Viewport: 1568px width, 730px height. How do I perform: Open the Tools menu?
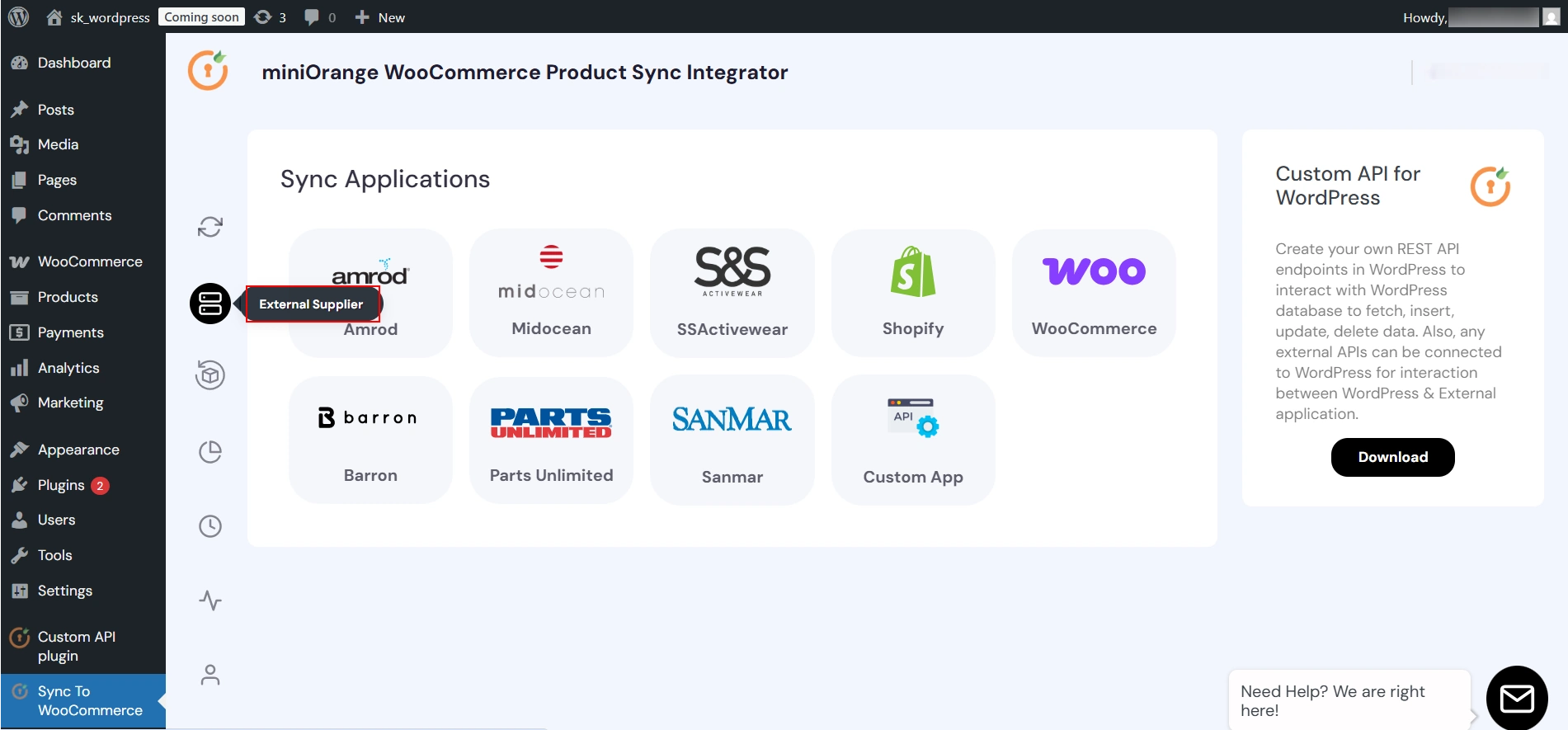click(82, 555)
